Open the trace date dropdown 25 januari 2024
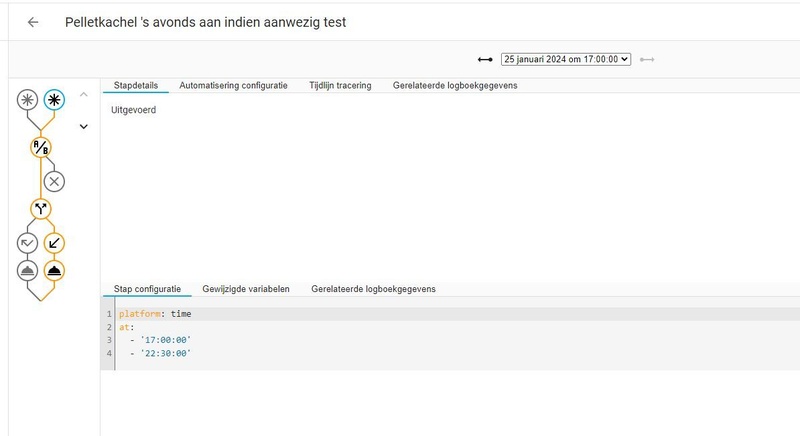The image size is (800, 436). pos(566,59)
